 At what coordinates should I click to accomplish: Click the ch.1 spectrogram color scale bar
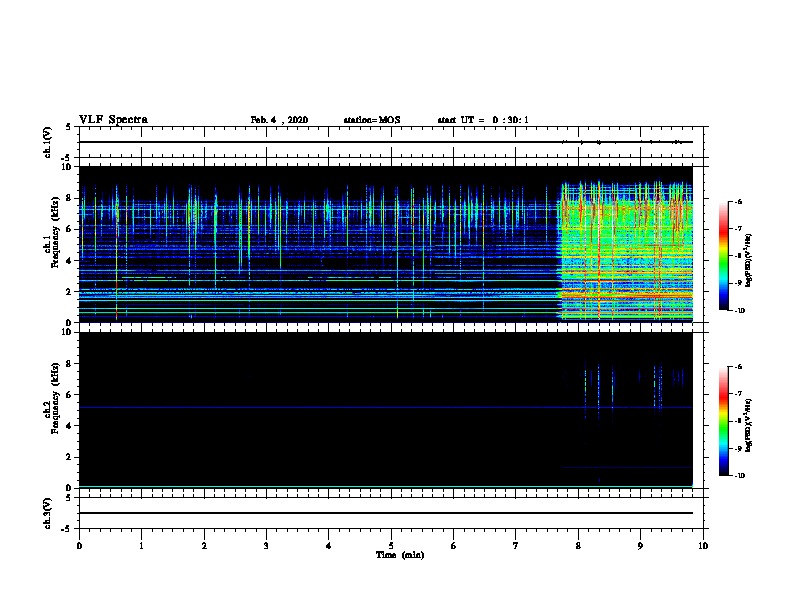pyautogui.click(x=723, y=256)
